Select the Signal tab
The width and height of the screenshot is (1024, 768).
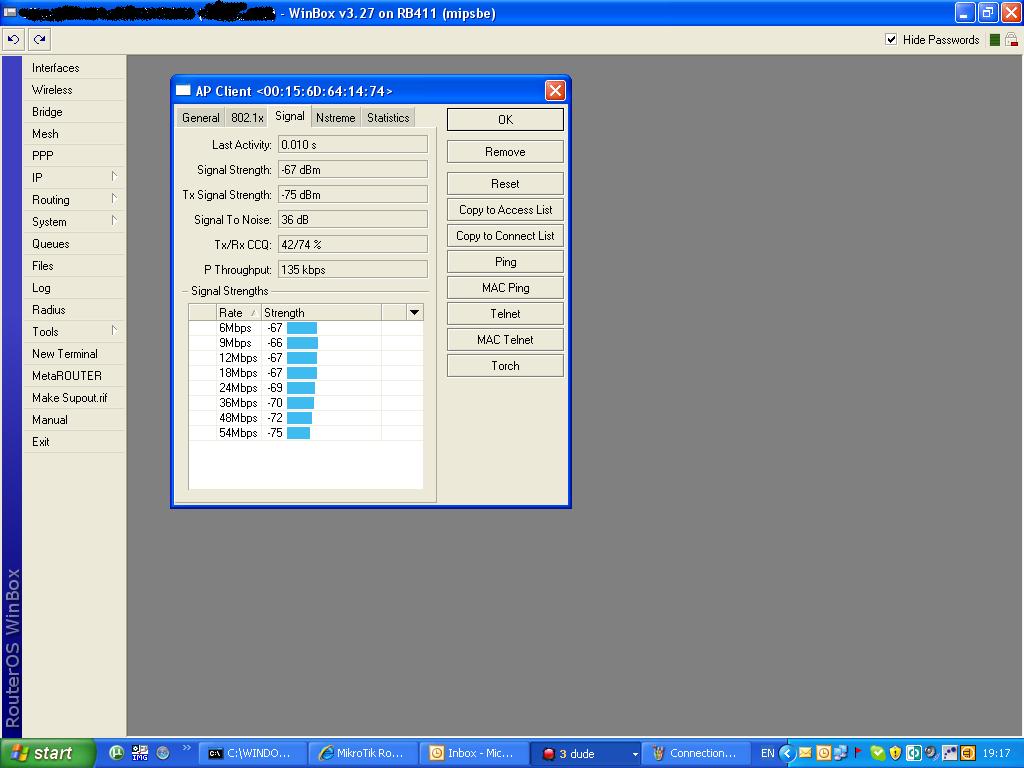coord(289,116)
